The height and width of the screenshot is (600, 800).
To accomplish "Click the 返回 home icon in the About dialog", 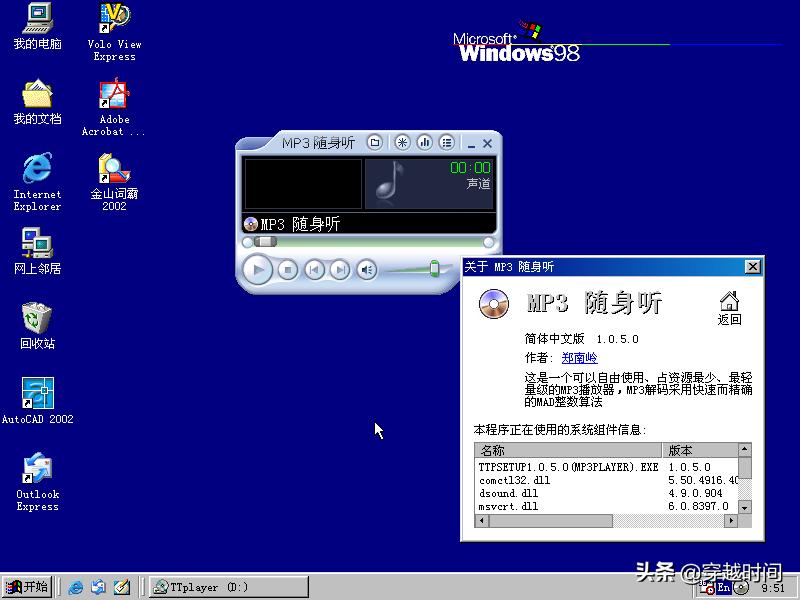I will (731, 303).
